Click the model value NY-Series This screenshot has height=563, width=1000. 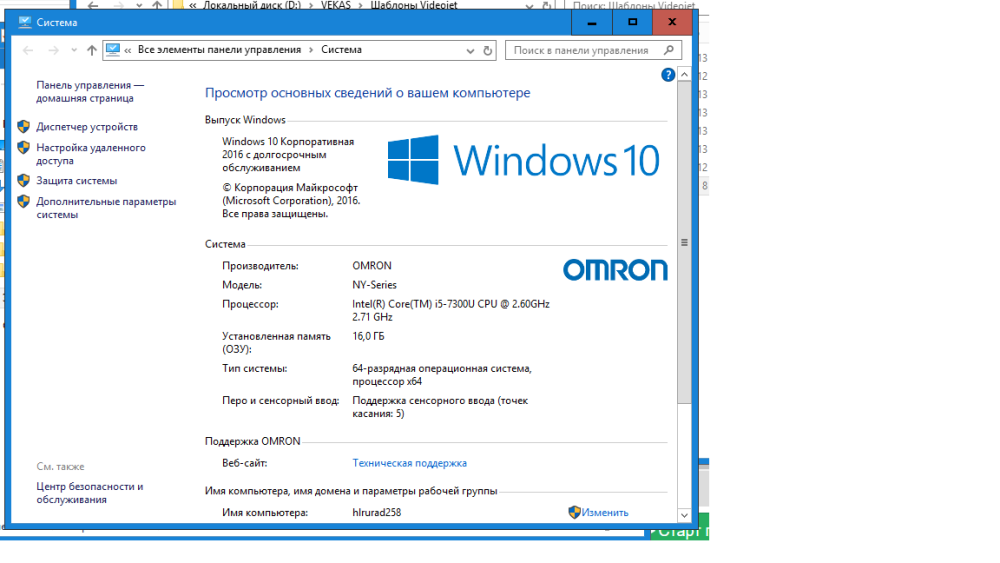374,285
